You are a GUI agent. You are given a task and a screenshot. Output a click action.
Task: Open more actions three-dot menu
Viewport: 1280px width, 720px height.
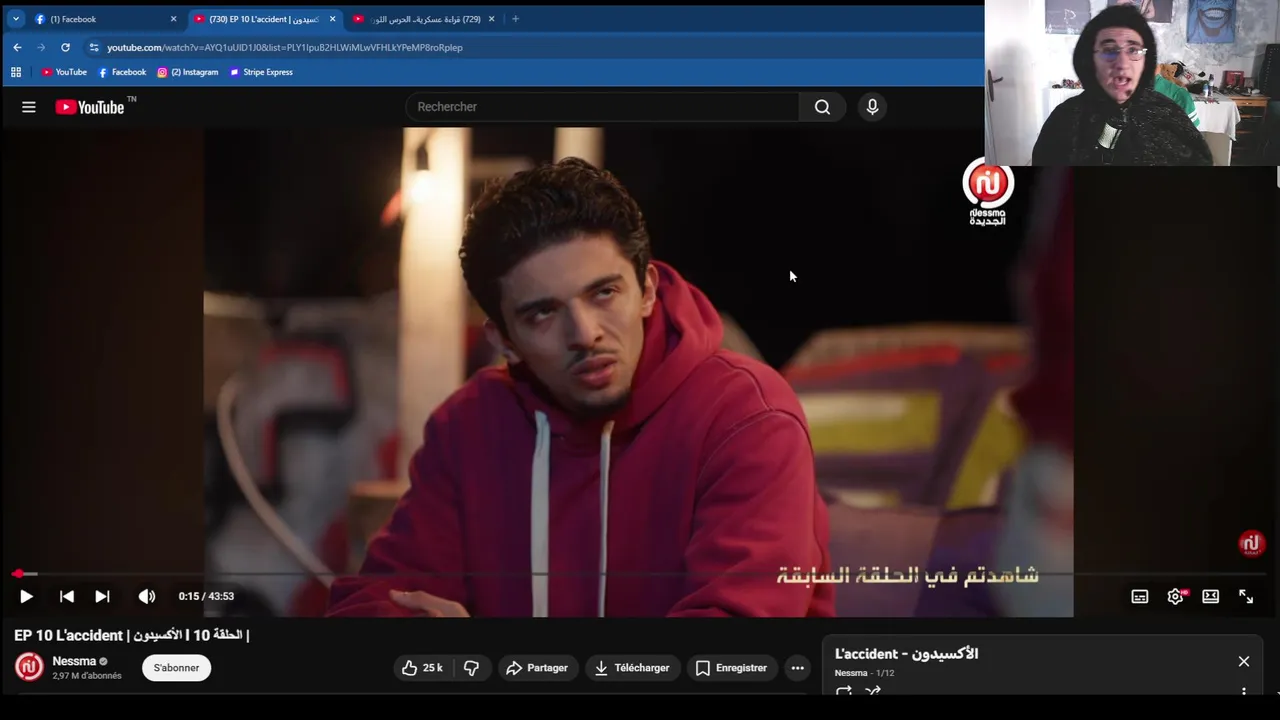(x=797, y=668)
